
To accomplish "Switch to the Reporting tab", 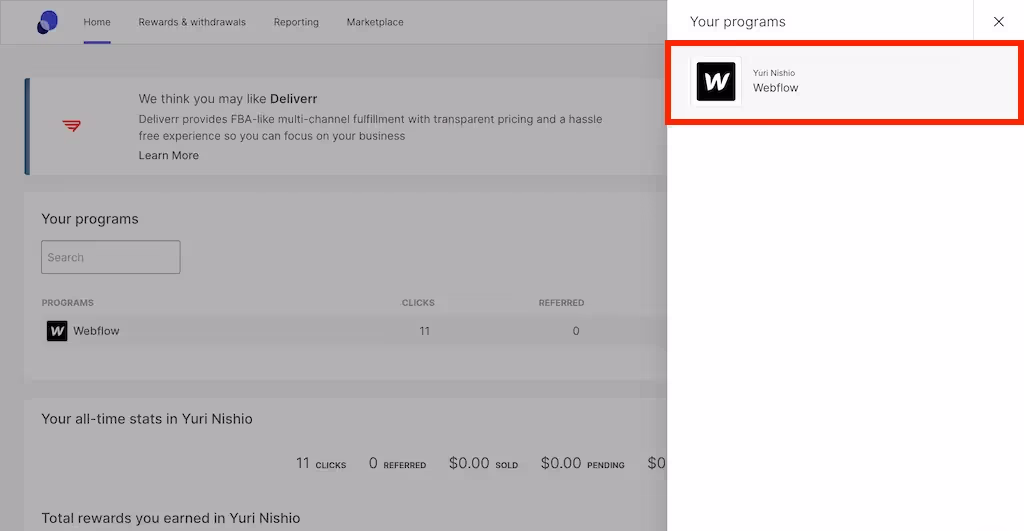I will (x=296, y=22).
